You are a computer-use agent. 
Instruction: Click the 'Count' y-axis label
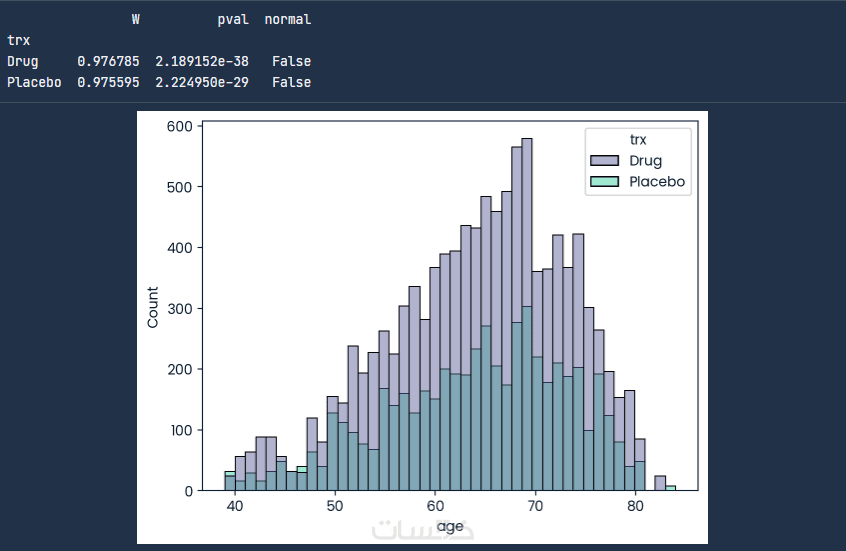[x=153, y=307]
